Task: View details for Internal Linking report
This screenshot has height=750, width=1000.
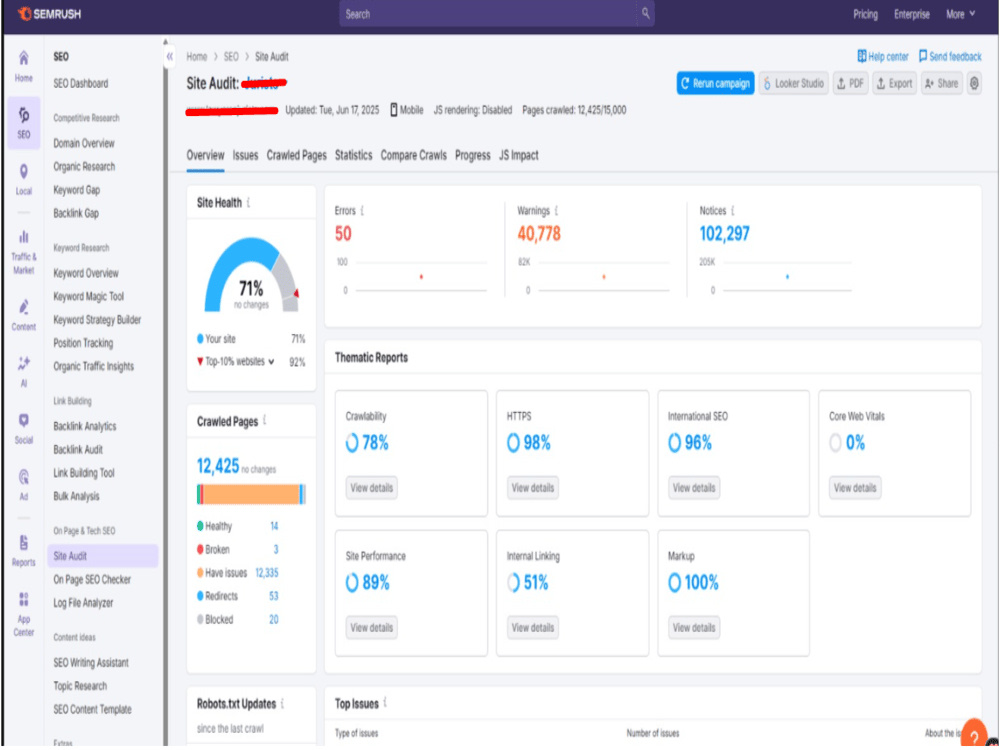Action: (533, 628)
